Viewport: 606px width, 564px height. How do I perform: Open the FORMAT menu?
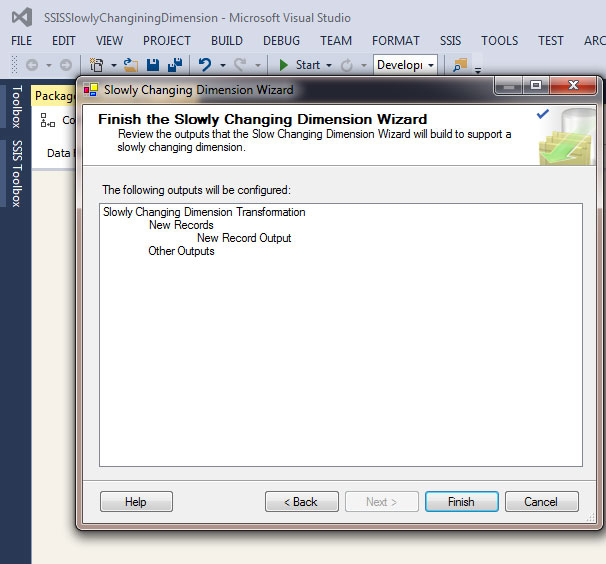[396, 41]
